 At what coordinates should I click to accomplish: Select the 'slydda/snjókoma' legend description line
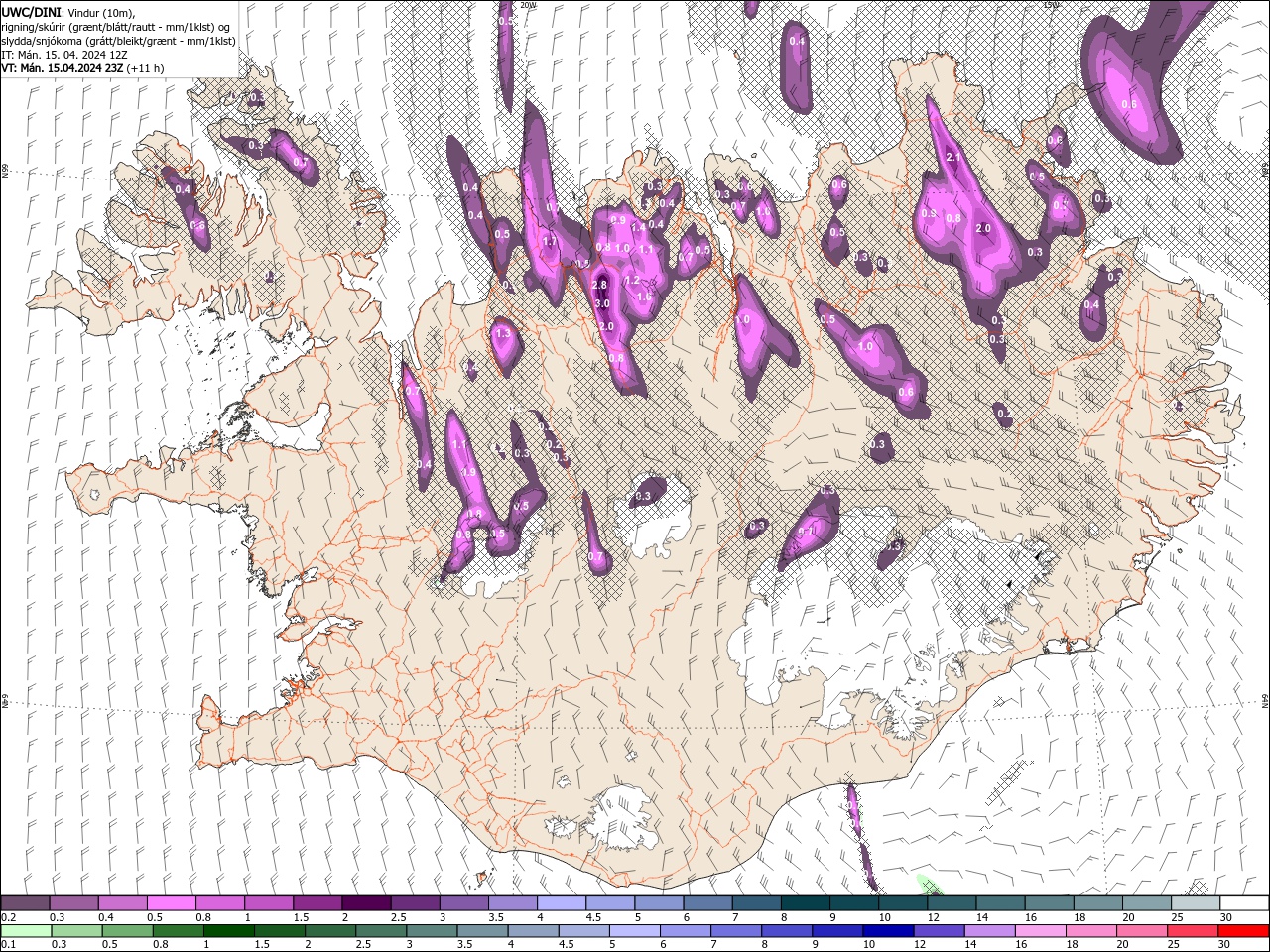119,41
